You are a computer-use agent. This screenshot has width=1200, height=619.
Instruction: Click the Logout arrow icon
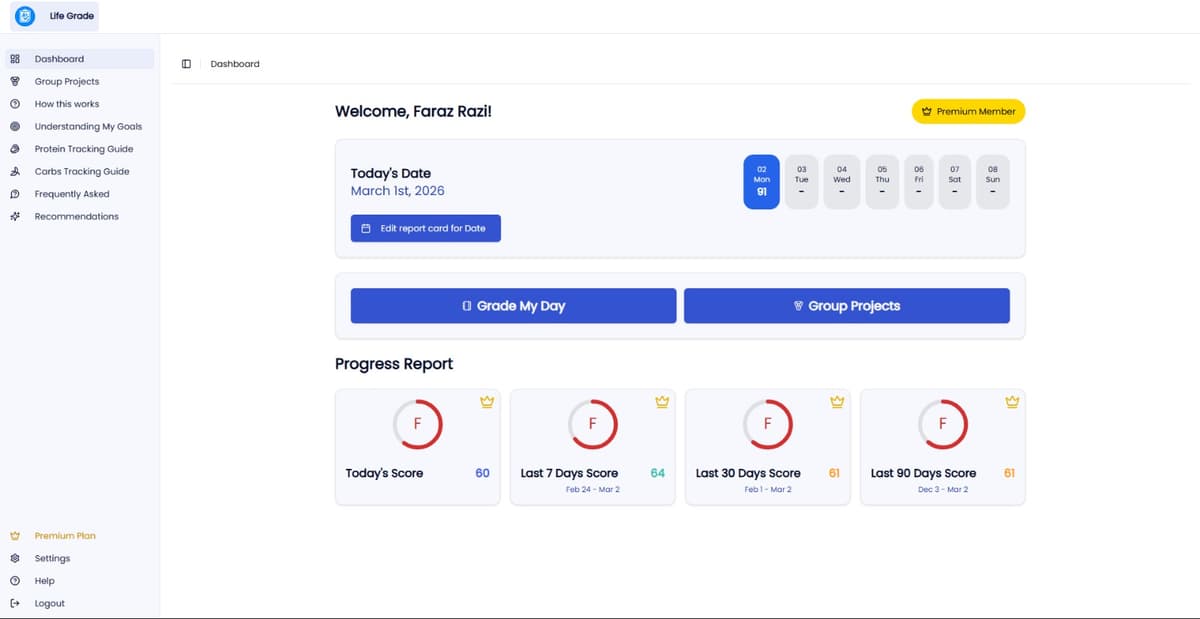point(15,604)
